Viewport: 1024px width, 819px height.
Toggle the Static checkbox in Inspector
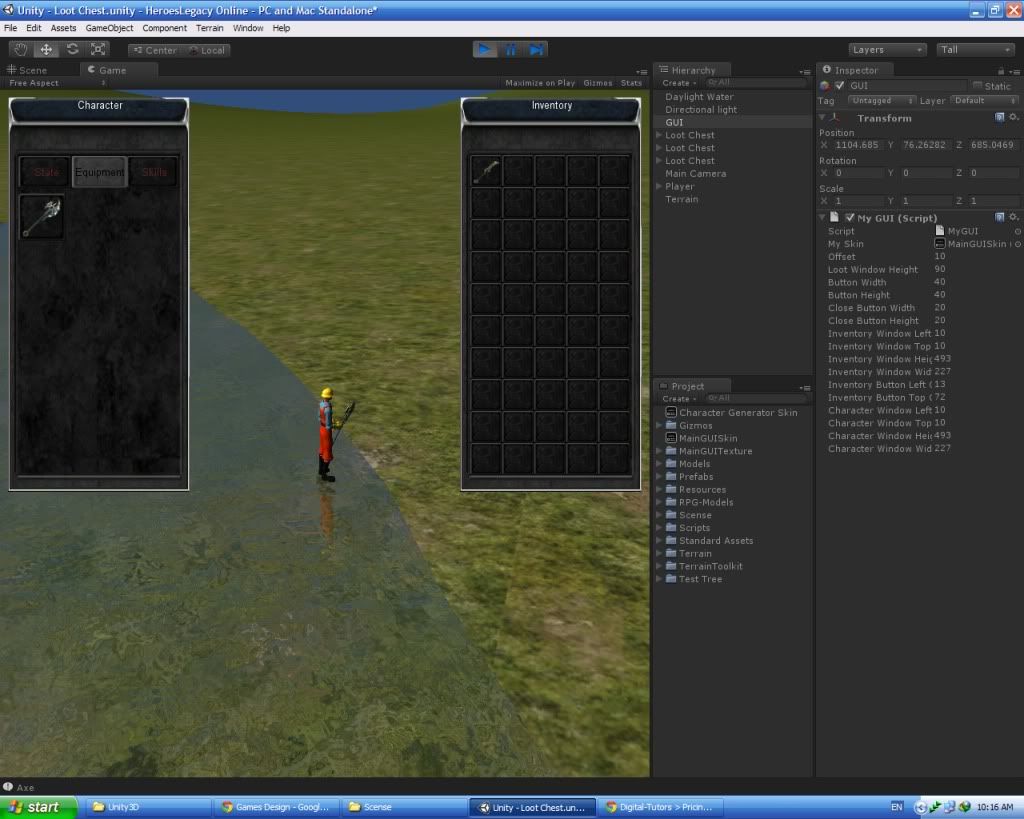coord(978,86)
